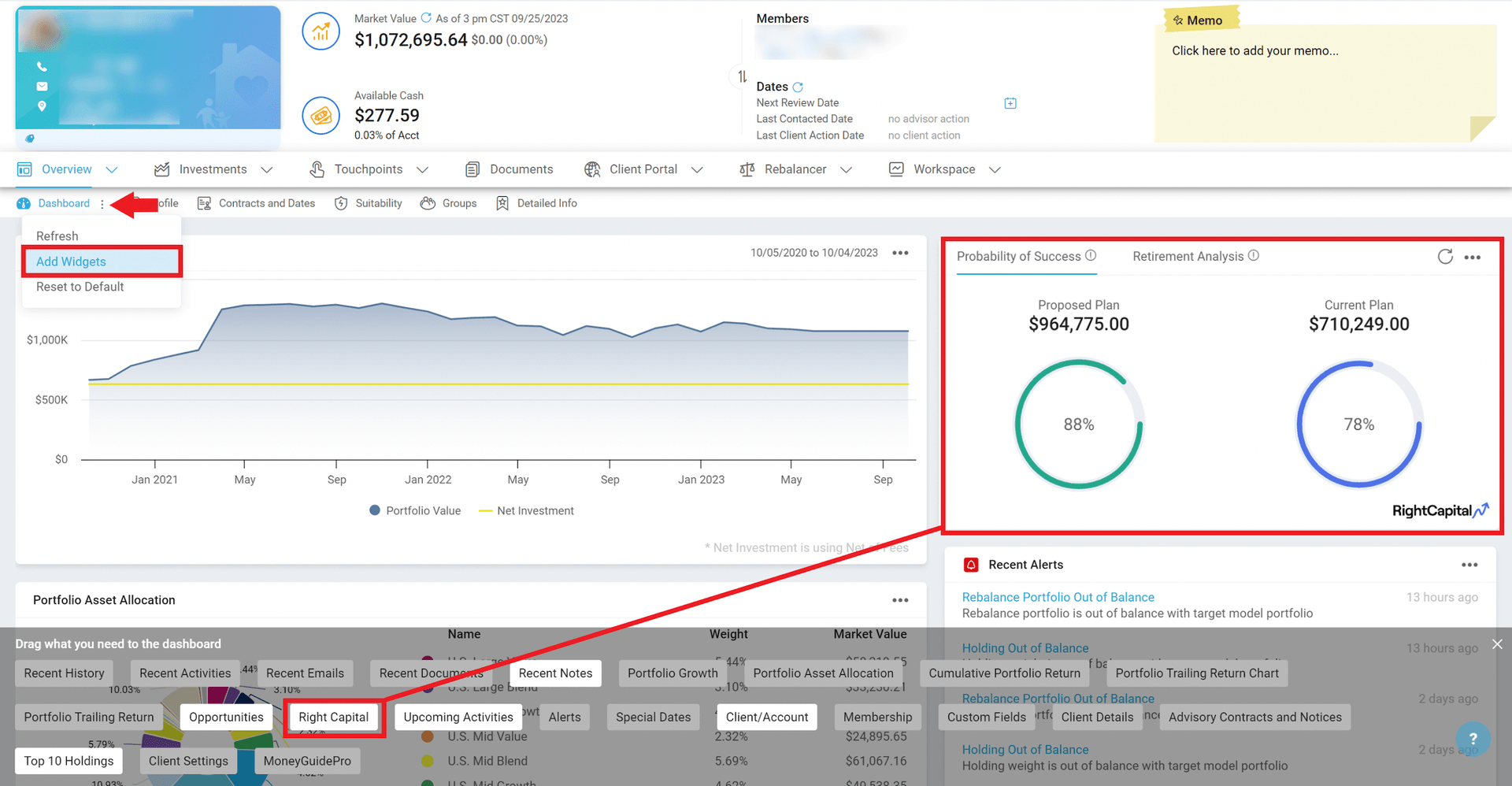Toggle Net Investment legend series
Screen dimensions: 1512x786
click(526, 510)
